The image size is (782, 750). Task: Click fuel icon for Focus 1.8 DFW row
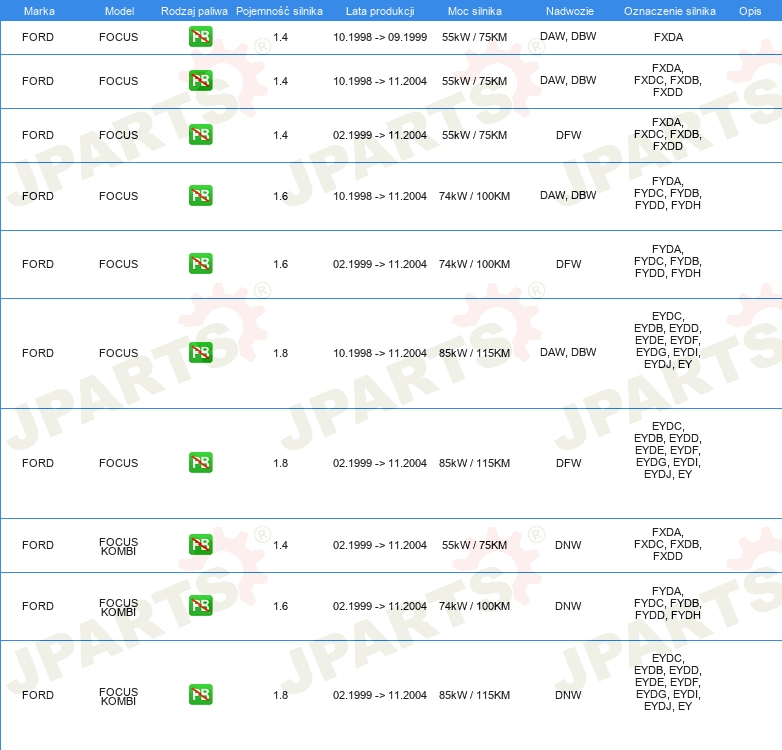200,462
